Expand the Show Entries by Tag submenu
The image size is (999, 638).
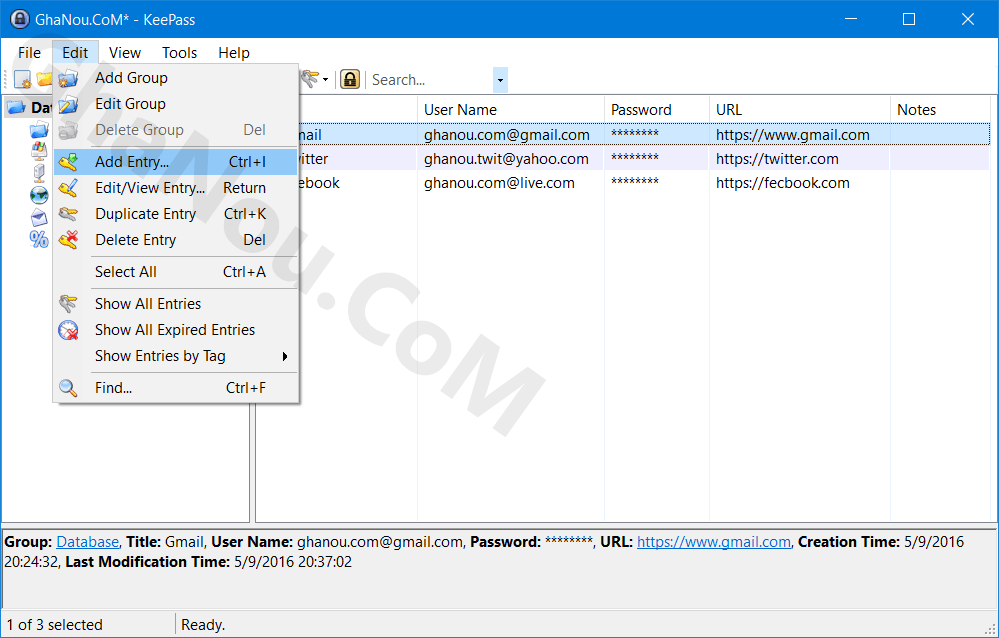coord(176,356)
